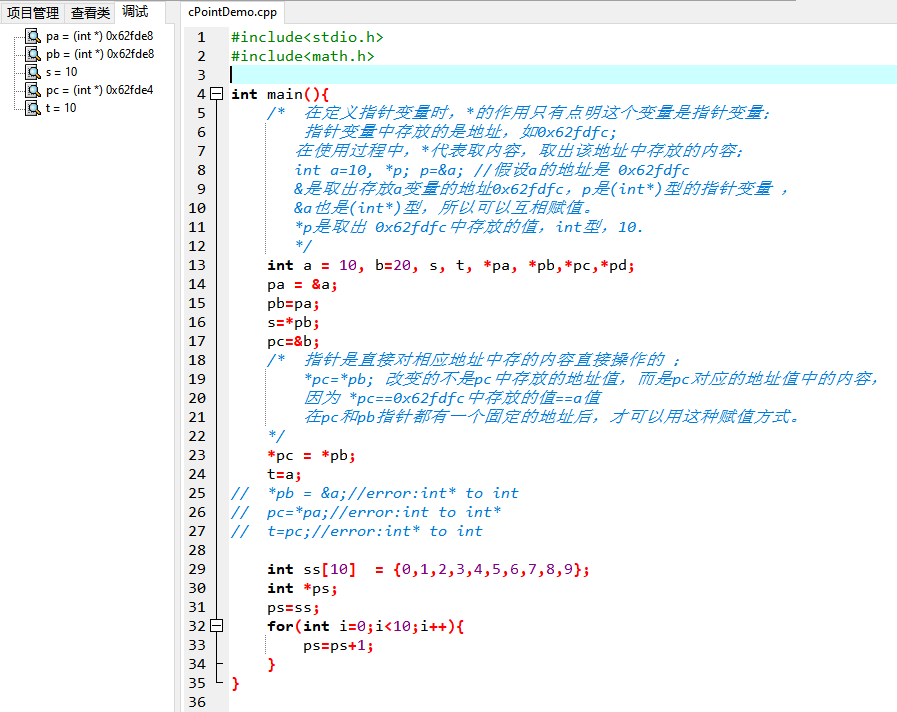Click comment line starting with *pc=*pb; 改变的
The image size is (897, 712).
coord(591,379)
